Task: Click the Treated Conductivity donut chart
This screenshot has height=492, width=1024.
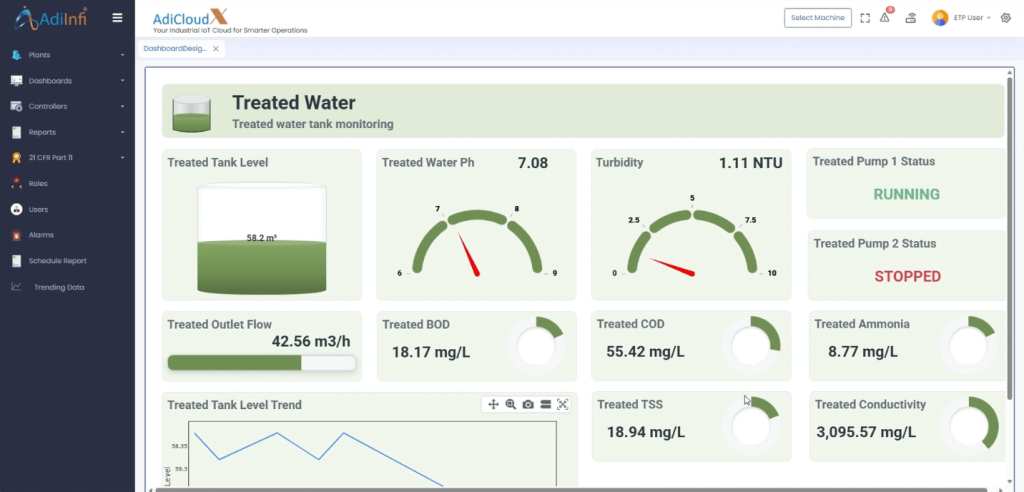Action: (968, 426)
